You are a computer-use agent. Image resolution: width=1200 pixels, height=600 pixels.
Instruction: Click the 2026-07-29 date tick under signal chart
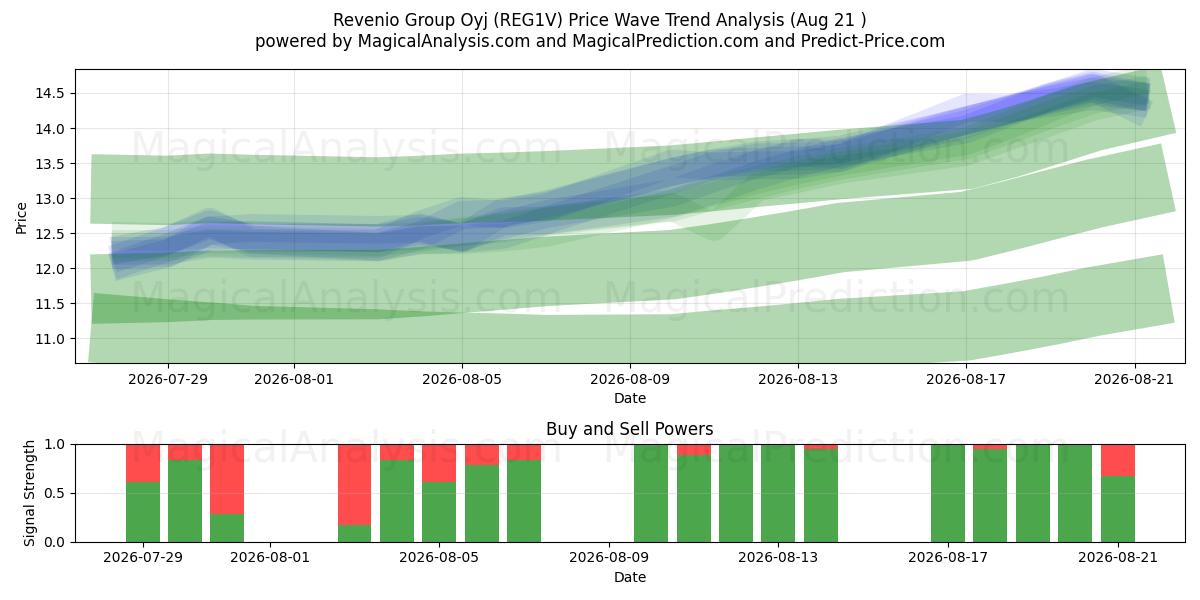(143, 557)
